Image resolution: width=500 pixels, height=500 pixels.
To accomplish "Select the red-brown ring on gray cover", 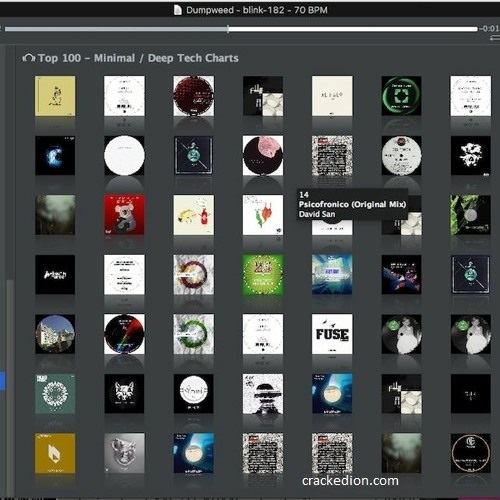I will pos(194,275).
